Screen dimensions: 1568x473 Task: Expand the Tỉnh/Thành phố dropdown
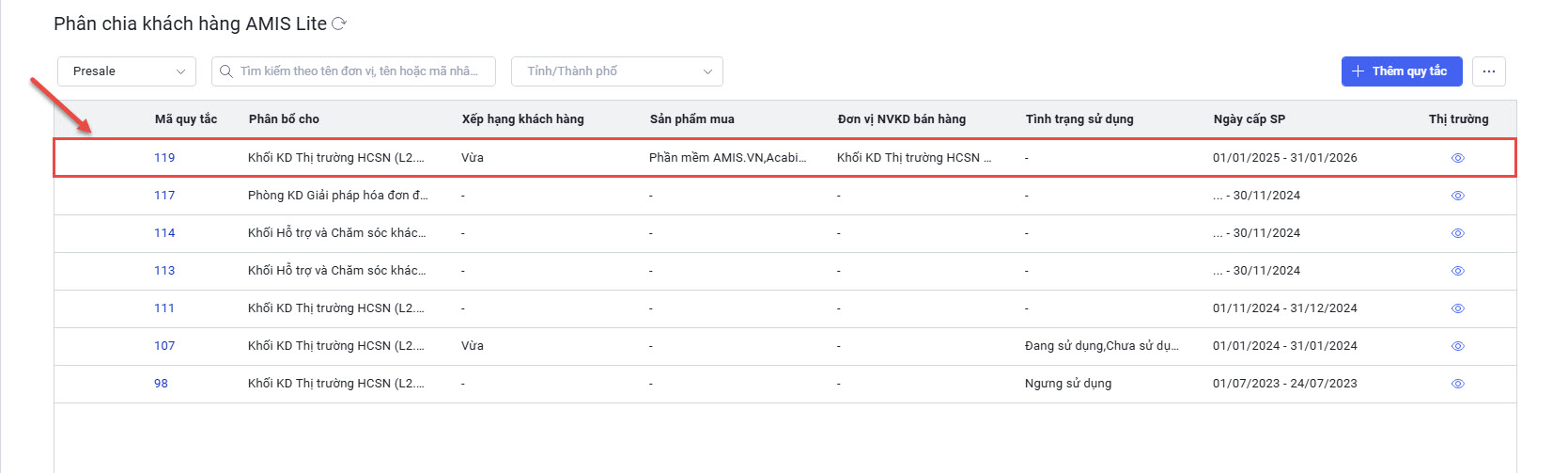point(616,71)
